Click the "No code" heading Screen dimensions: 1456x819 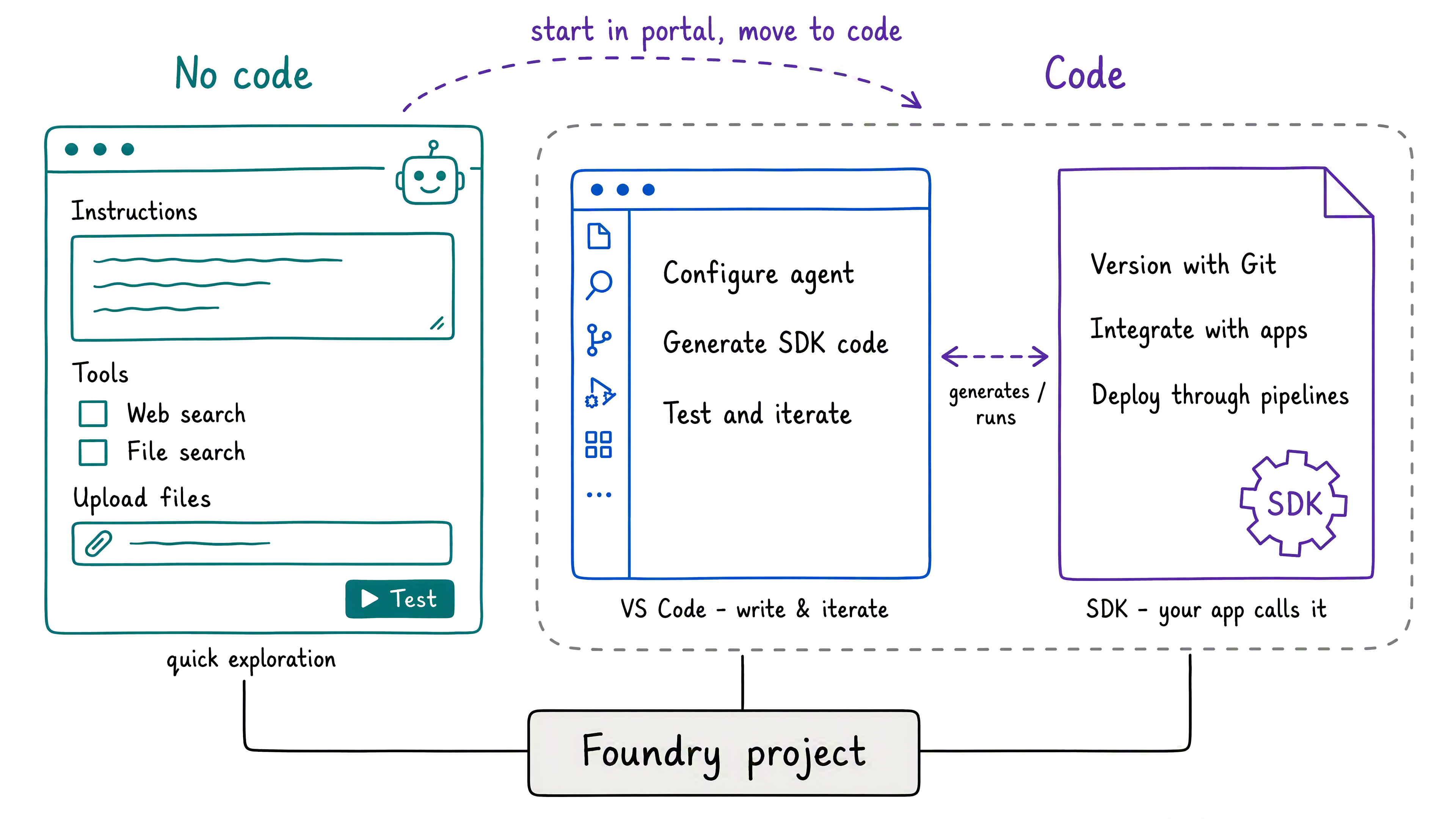point(243,74)
